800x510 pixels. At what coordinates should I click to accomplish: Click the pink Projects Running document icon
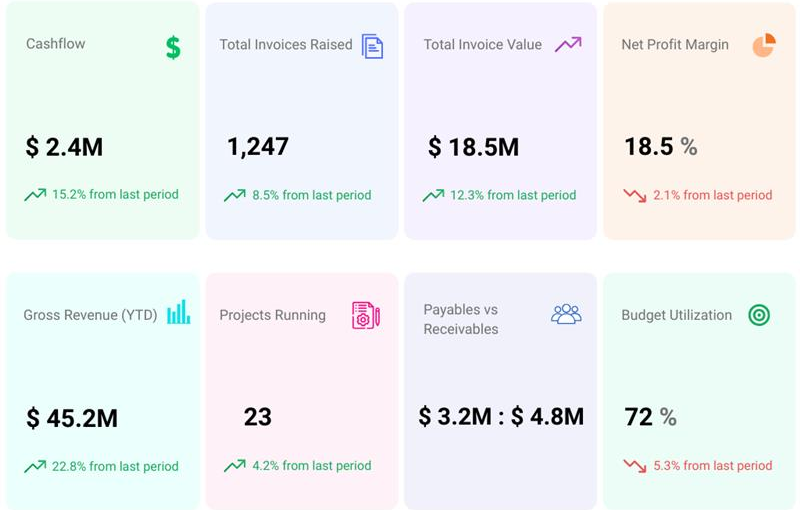click(x=365, y=315)
